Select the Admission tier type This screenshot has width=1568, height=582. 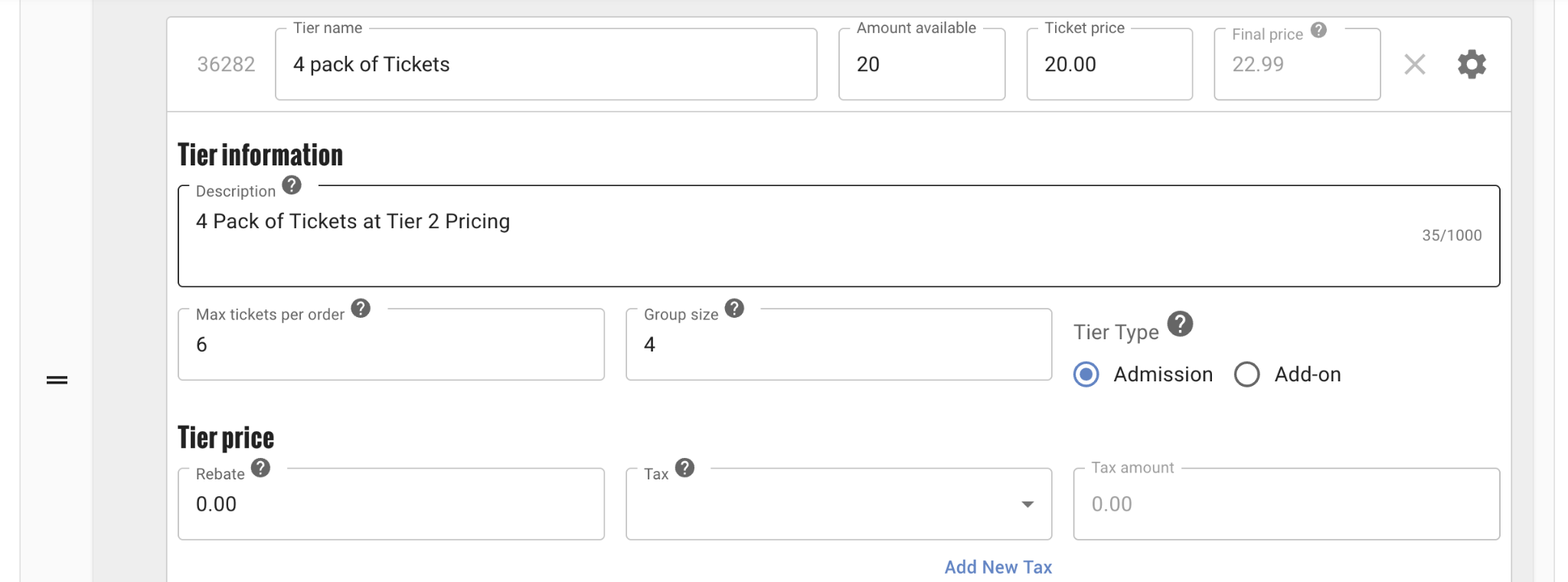coord(1086,374)
